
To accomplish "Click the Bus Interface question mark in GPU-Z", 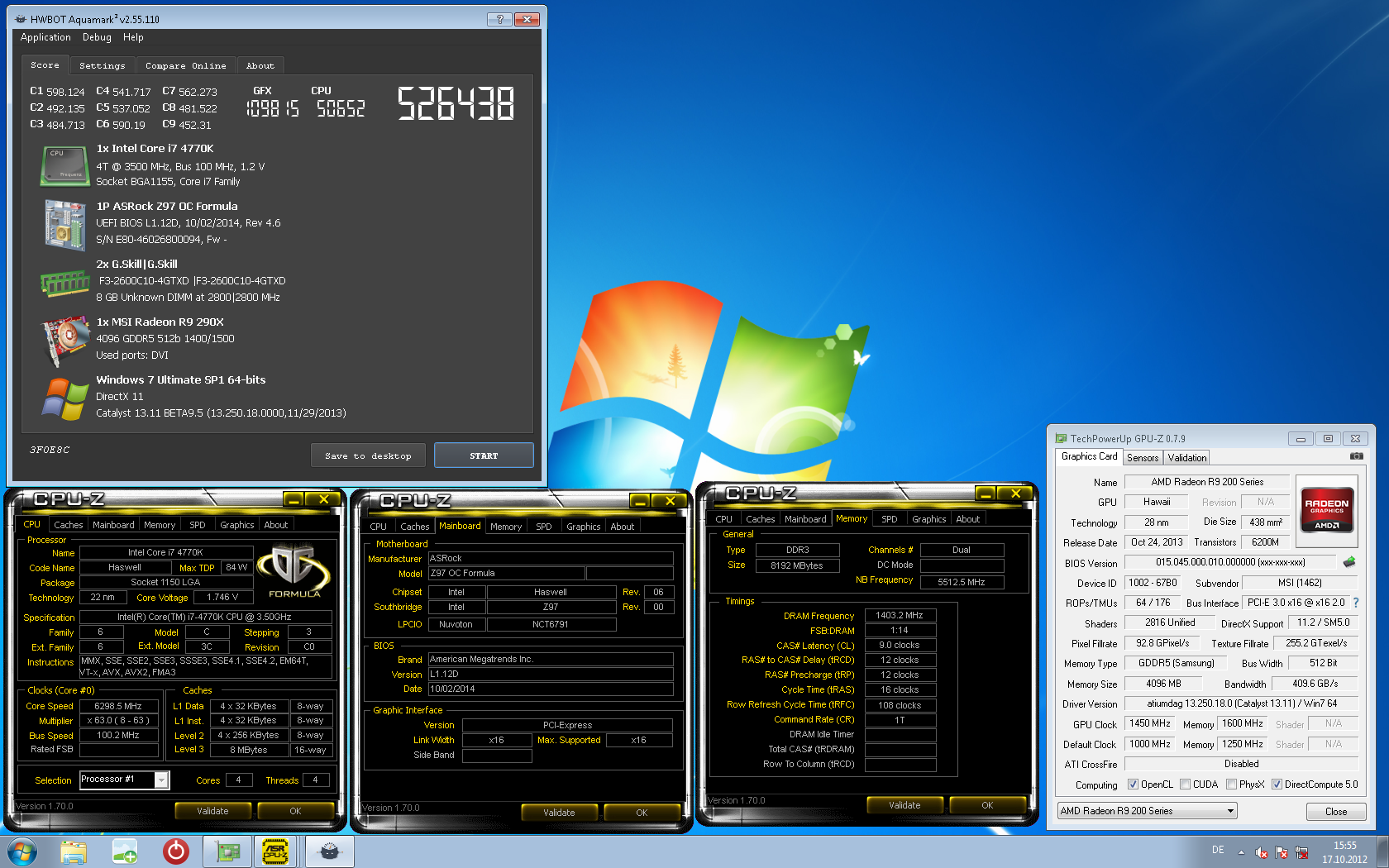I will point(1355,603).
